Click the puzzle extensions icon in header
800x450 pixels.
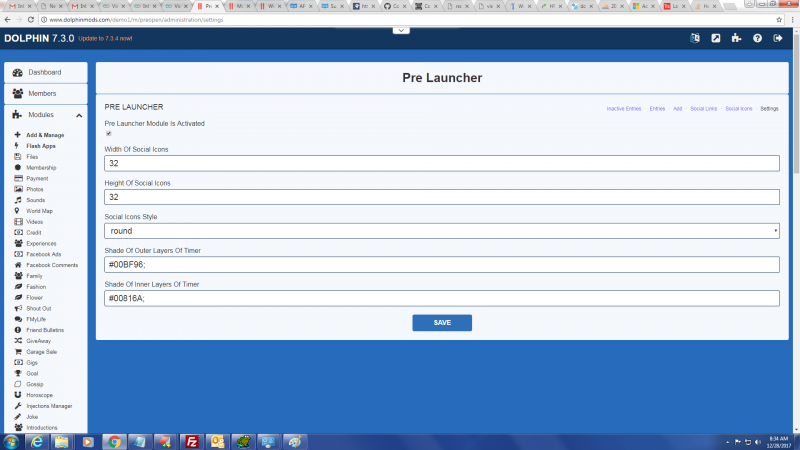click(x=736, y=38)
